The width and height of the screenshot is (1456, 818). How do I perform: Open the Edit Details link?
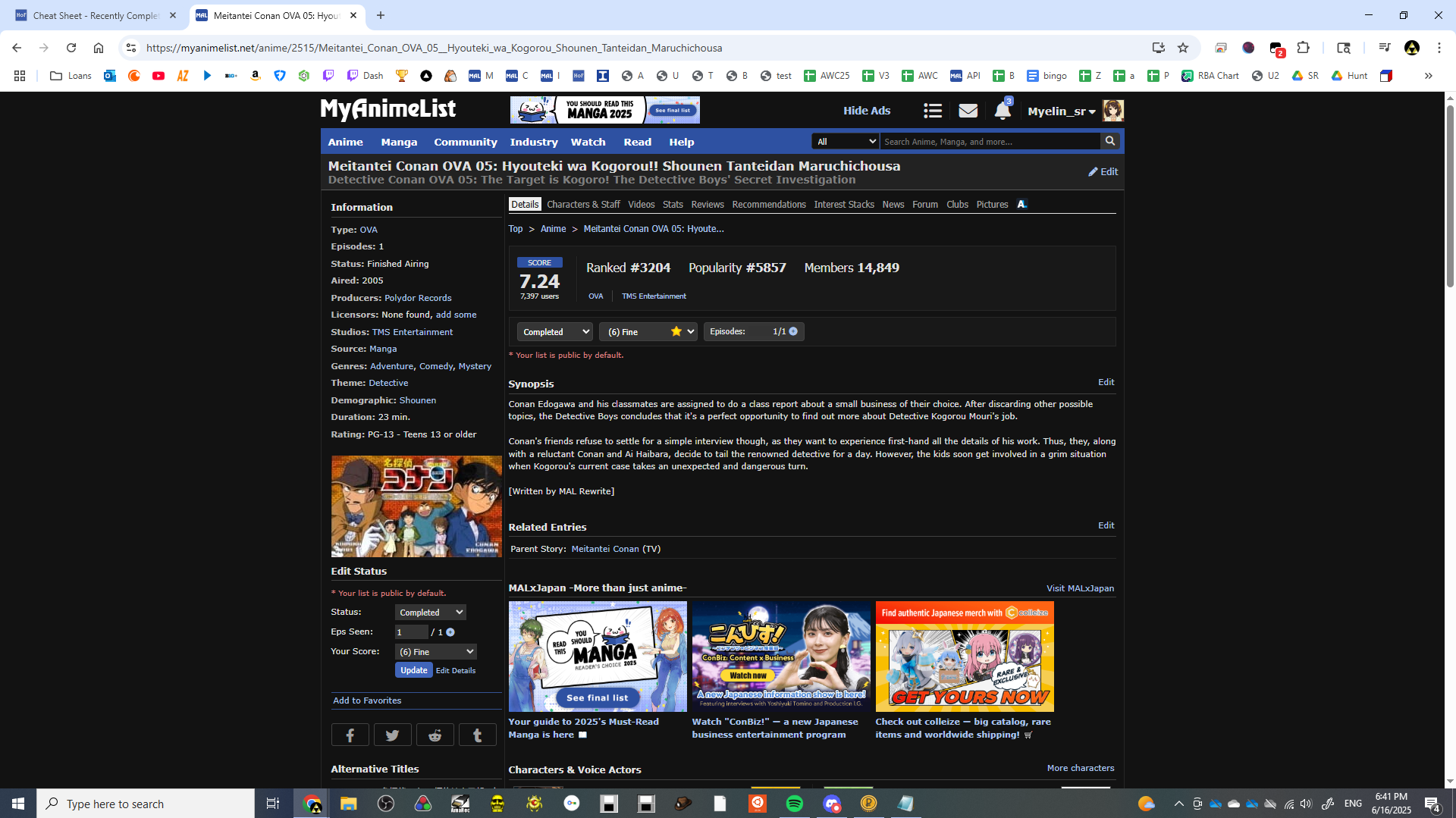tap(456, 671)
